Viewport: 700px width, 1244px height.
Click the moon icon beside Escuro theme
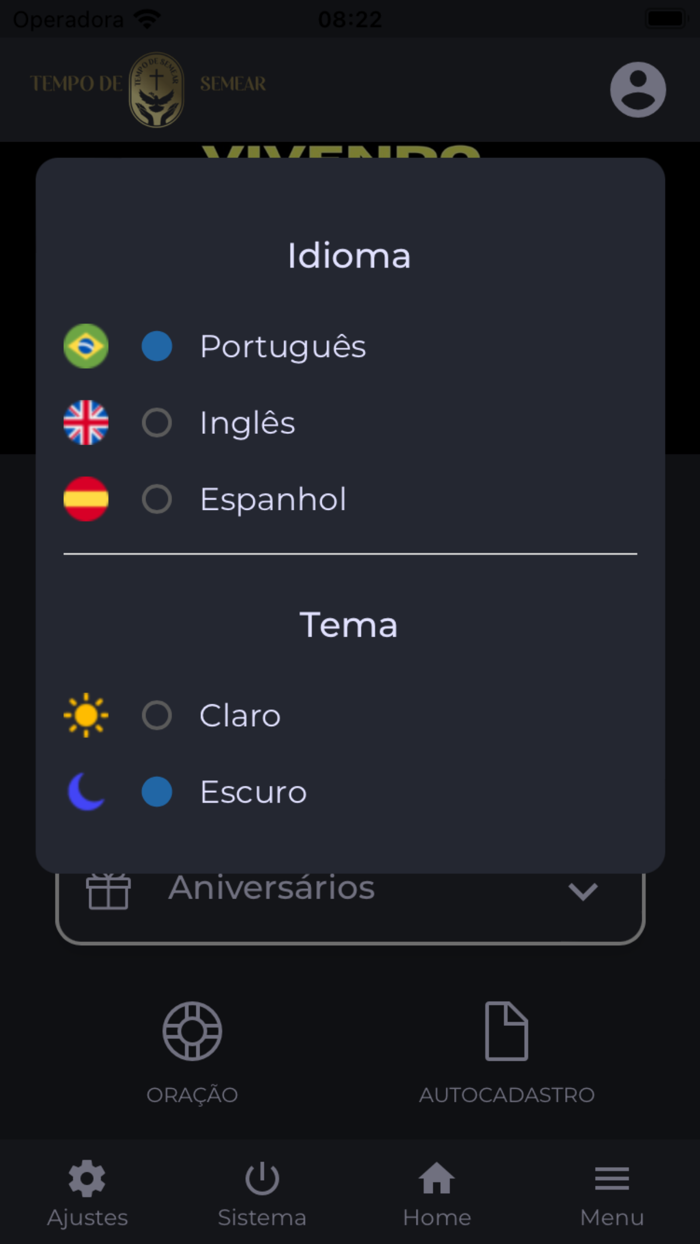point(85,791)
